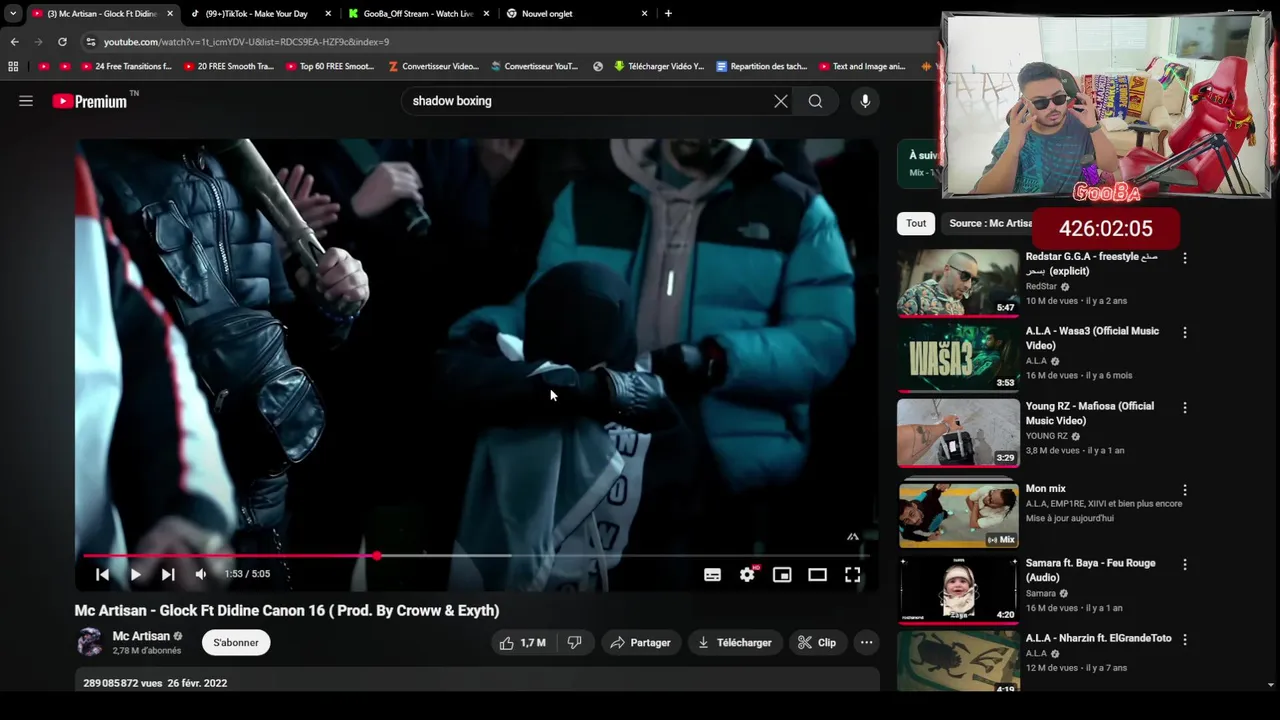1280x720 pixels.
Task: Subscribe with the S'abonner button
Action: (x=236, y=643)
